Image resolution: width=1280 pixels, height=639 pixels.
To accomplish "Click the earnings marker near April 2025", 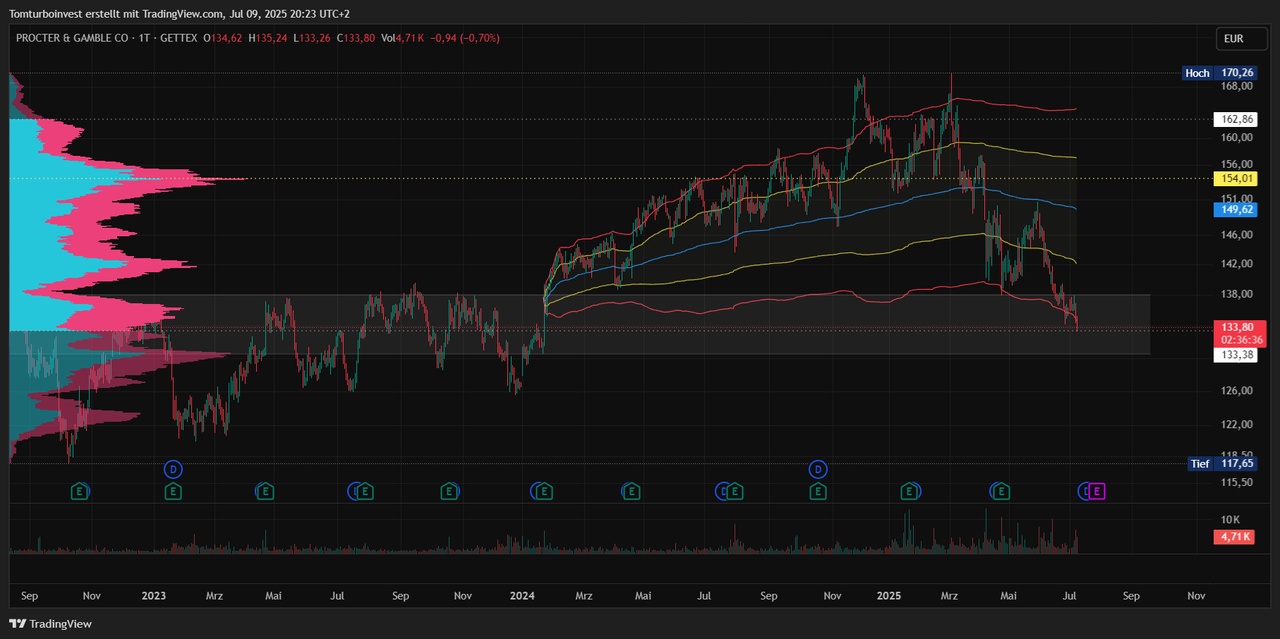I will pyautogui.click(x=1000, y=491).
